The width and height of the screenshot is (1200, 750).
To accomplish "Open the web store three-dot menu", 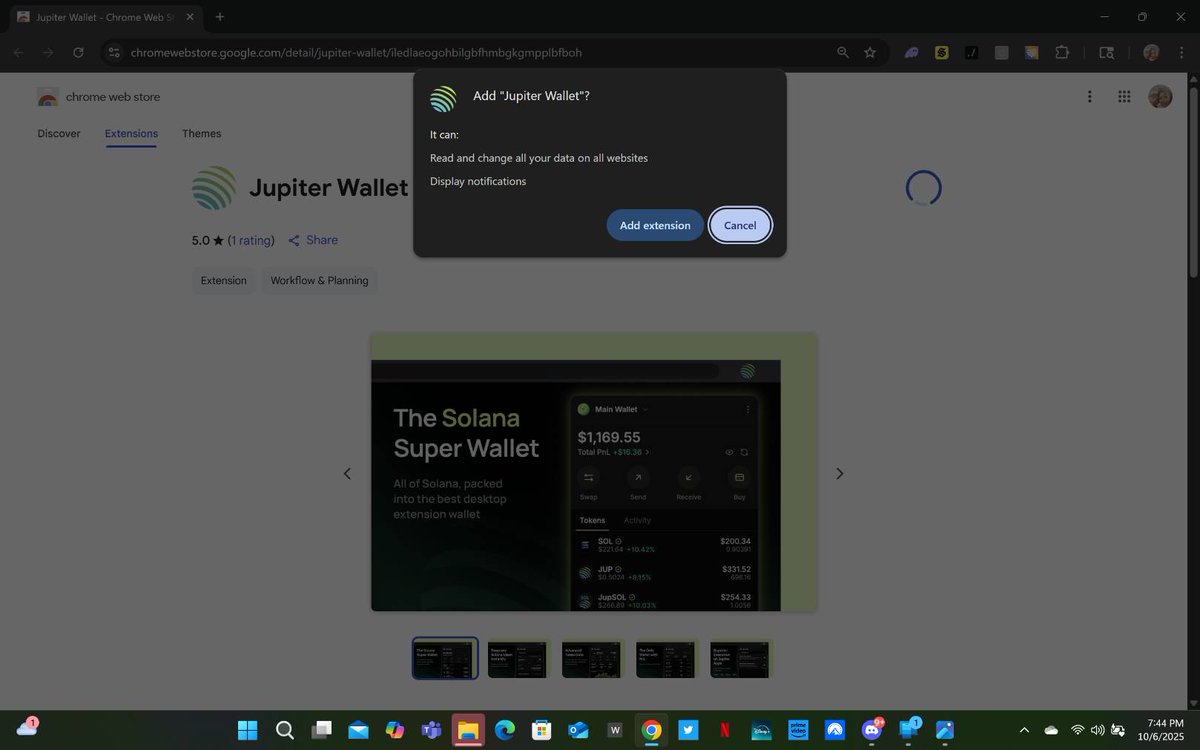I will click(1089, 96).
